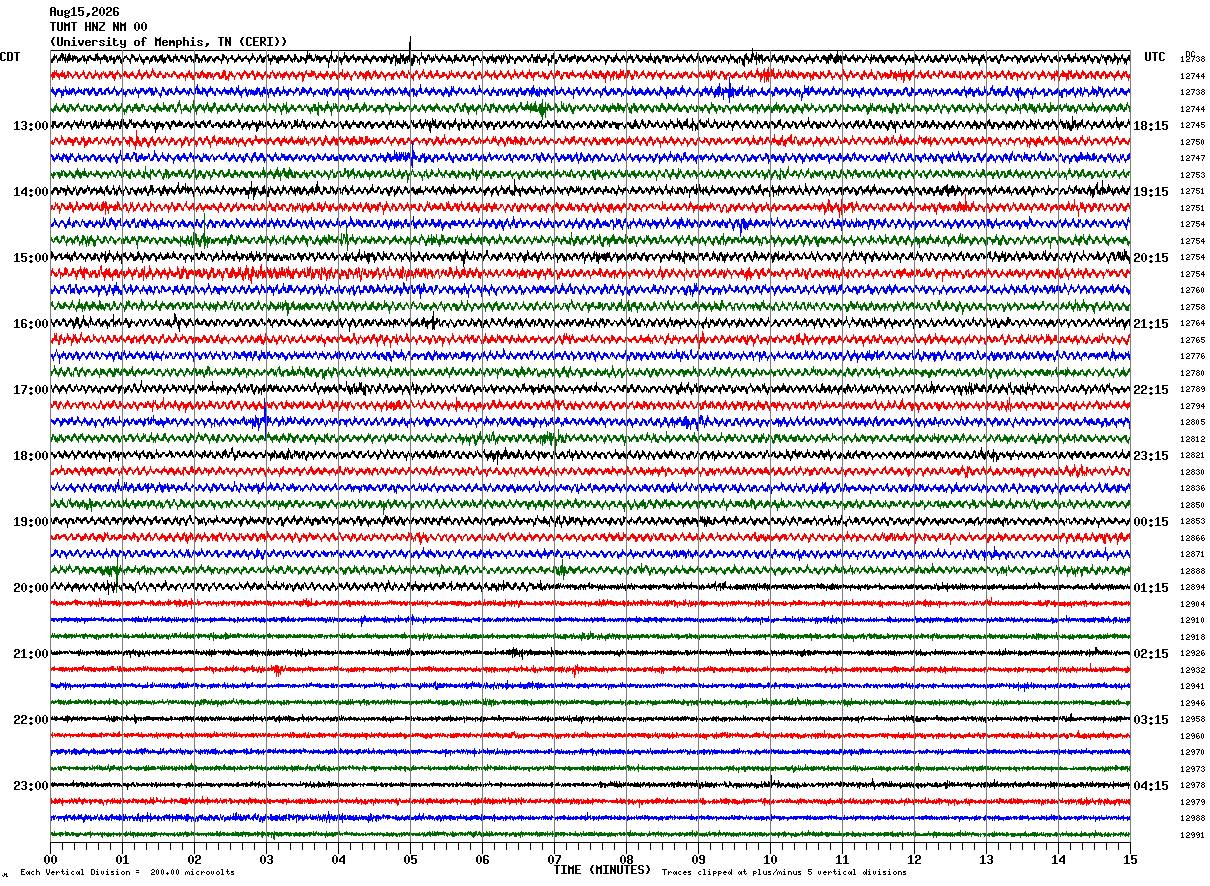This screenshot has height=886, width=1210.
Task: Click minute tick 11 on time axis
Action: (842, 860)
